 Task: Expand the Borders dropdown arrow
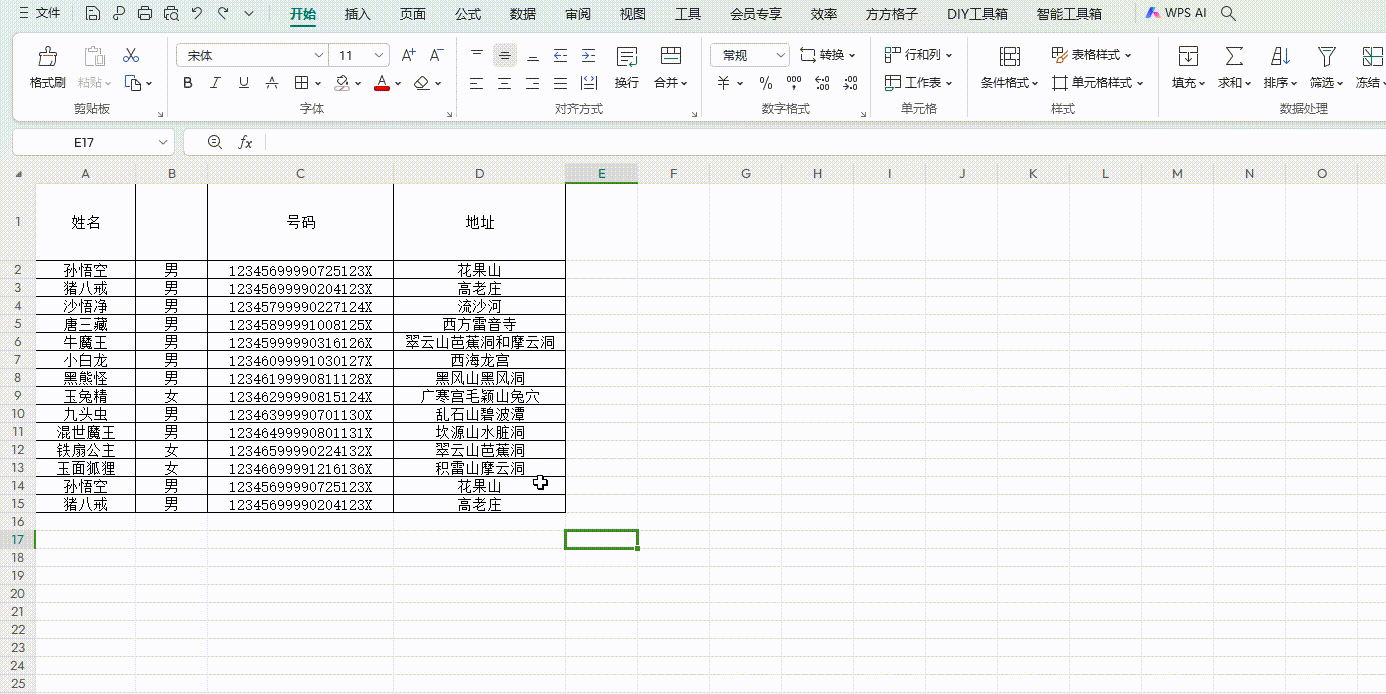318,84
